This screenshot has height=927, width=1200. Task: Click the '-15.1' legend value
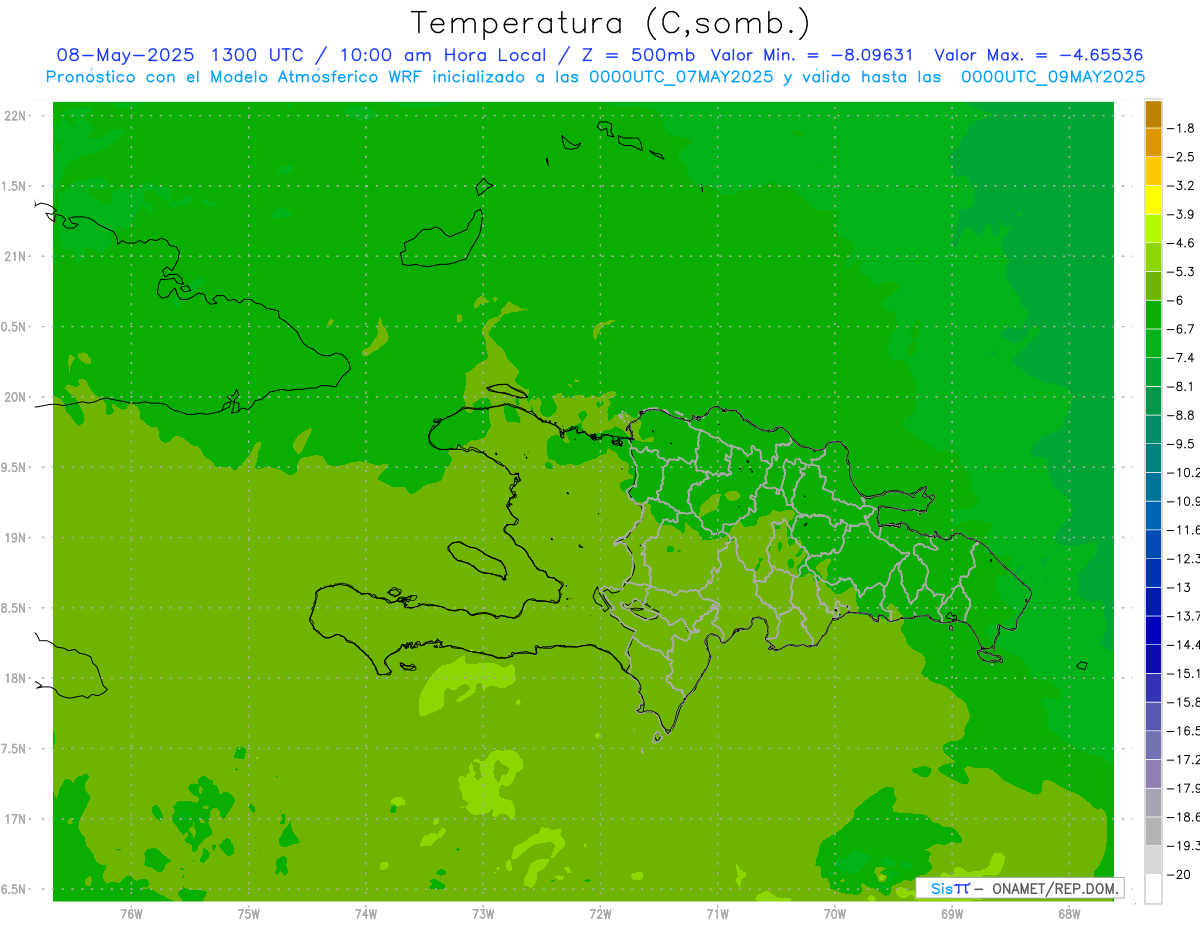1185,674
